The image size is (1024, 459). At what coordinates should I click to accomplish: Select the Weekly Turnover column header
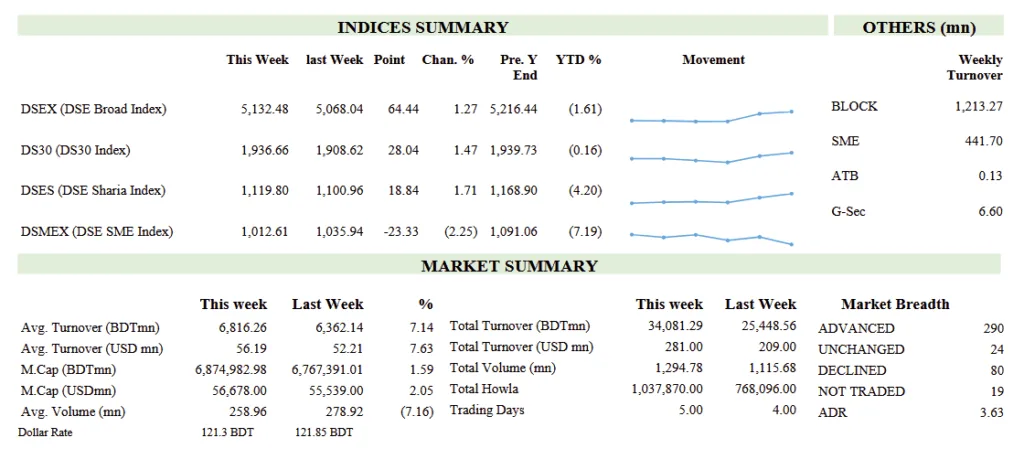[x=974, y=67]
